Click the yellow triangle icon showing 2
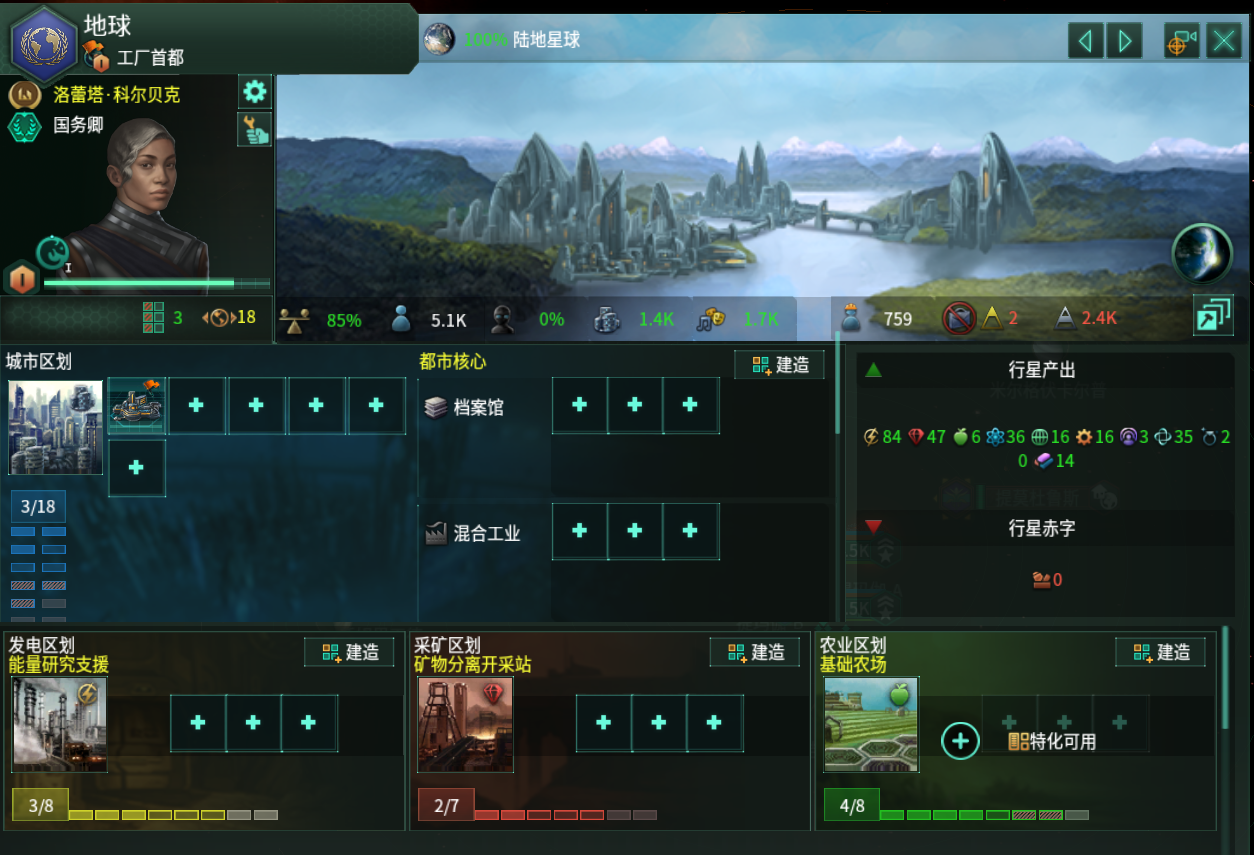The image size is (1254, 855). click(991, 318)
